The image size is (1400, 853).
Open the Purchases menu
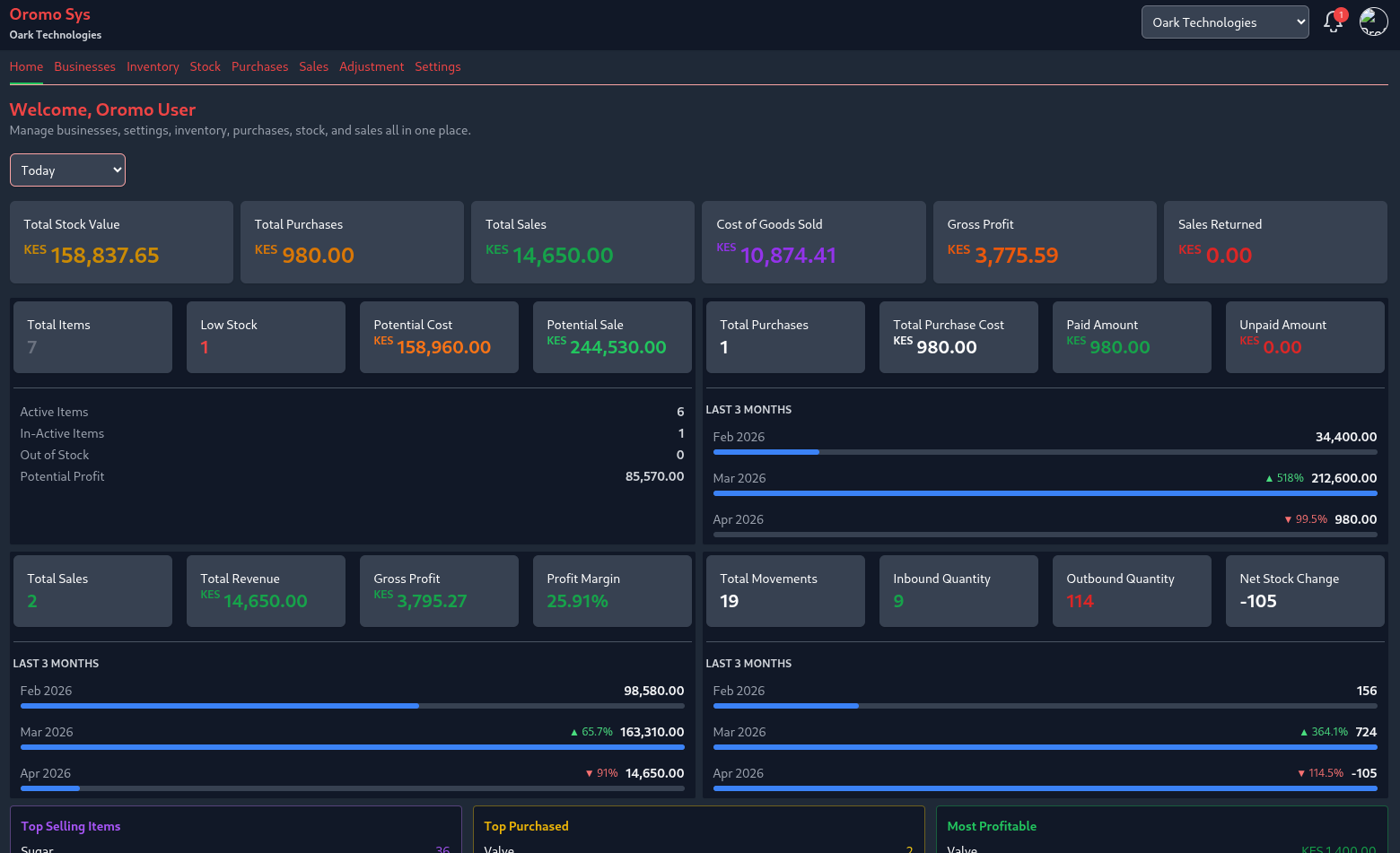pos(259,66)
